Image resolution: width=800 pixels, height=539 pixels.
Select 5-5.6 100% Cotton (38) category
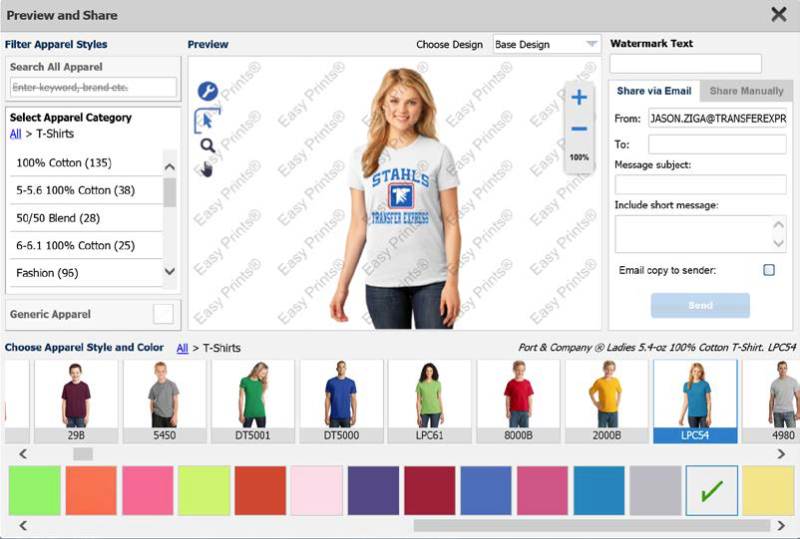pyautogui.click(x=86, y=190)
